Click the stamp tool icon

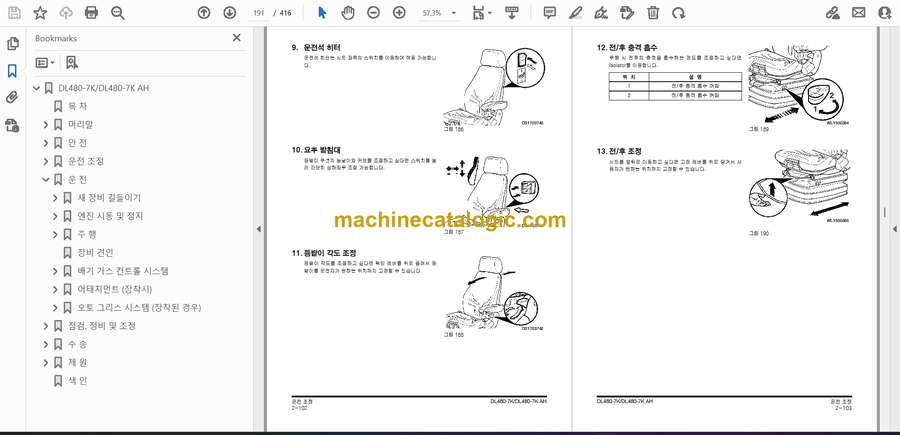click(x=627, y=13)
